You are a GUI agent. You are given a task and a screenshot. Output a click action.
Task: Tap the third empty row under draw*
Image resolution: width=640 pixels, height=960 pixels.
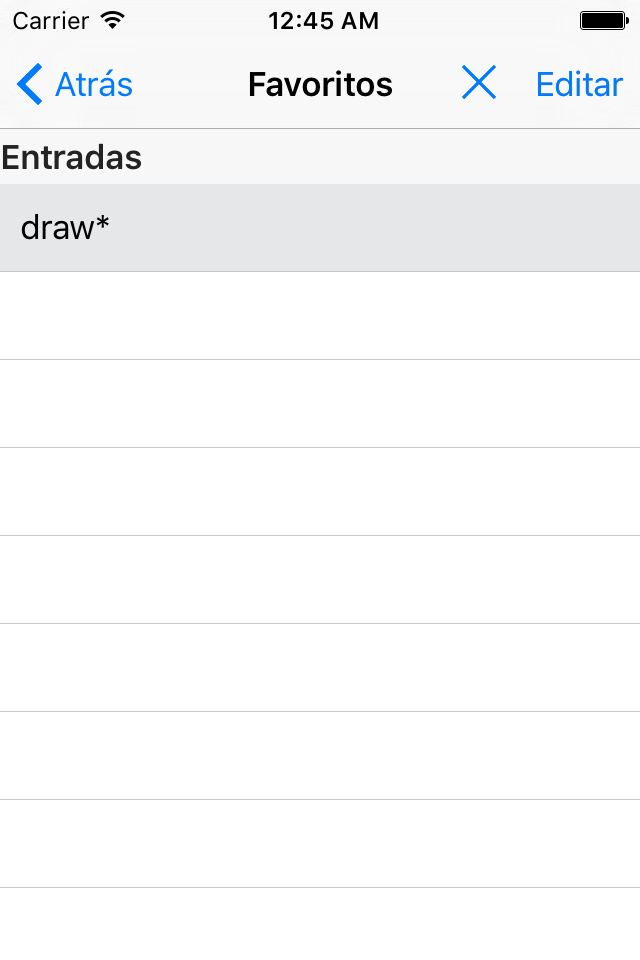click(x=320, y=492)
